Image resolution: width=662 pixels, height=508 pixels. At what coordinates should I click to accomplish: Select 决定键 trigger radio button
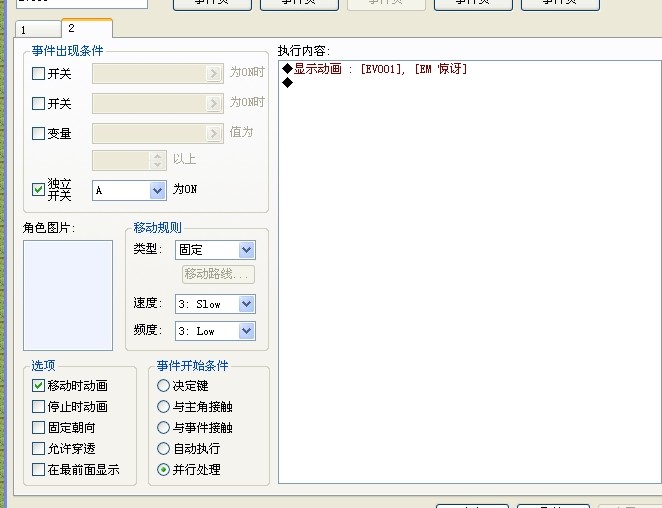[x=163, y=385]
